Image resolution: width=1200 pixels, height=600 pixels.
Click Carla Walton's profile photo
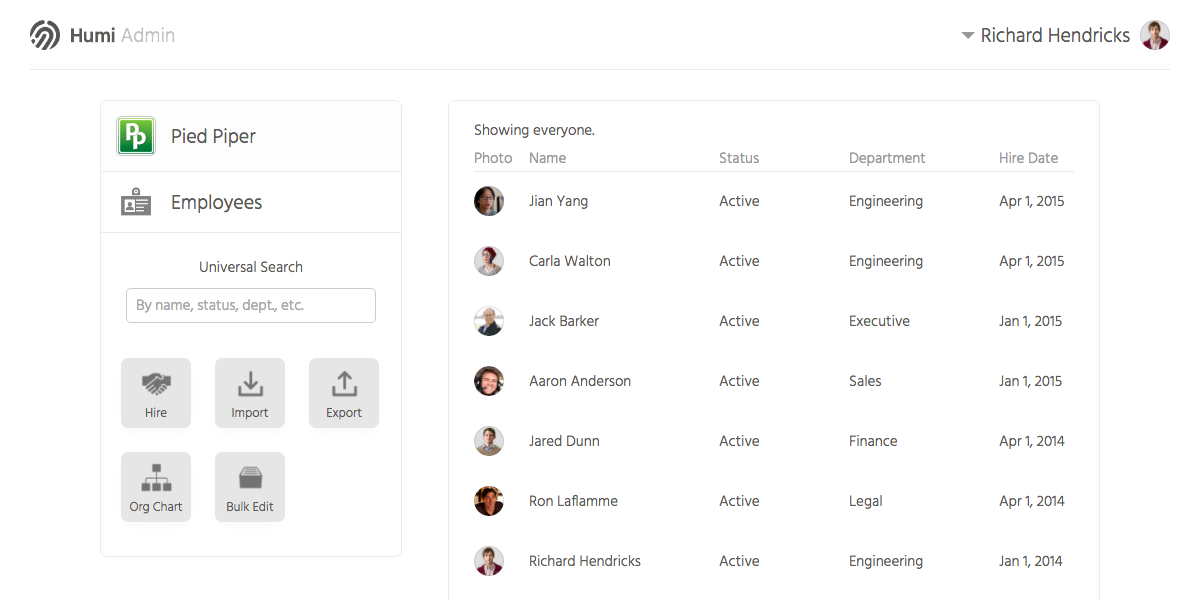489,261
